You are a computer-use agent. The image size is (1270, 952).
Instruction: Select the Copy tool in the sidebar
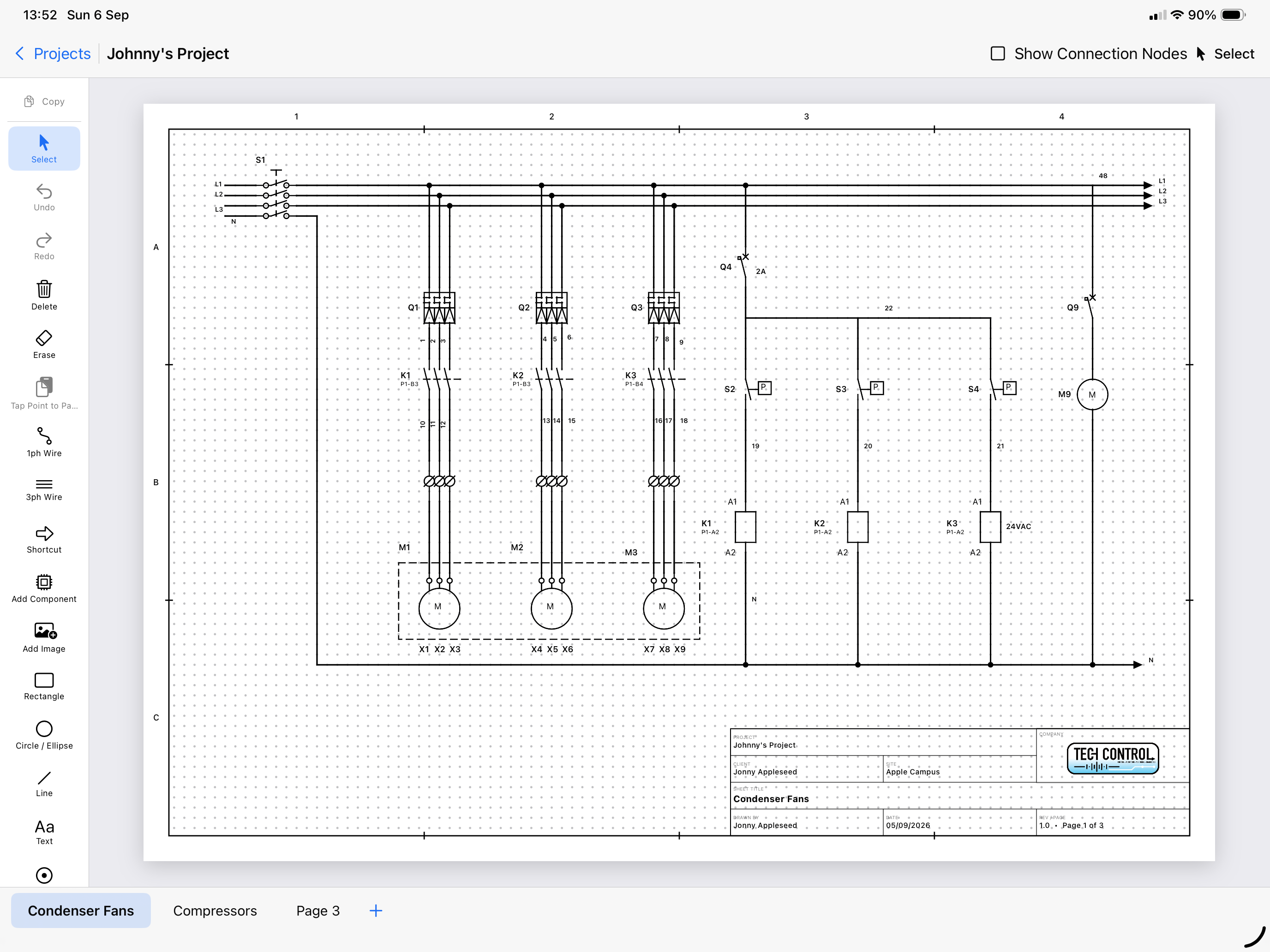[44, 101]
